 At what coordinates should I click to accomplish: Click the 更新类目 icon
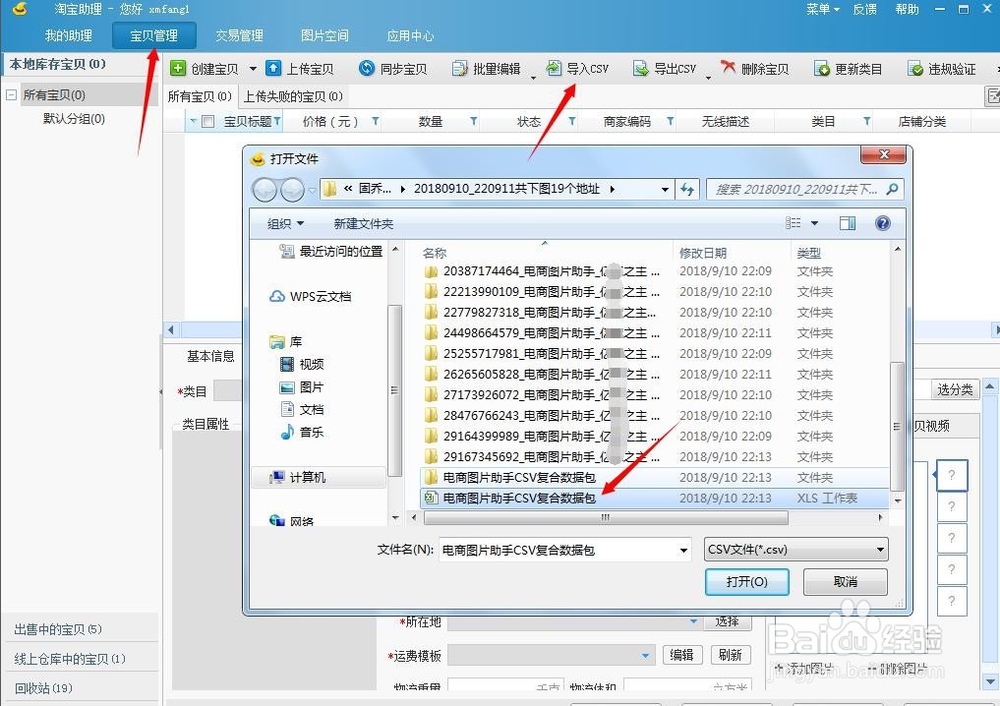pos(821,69)
